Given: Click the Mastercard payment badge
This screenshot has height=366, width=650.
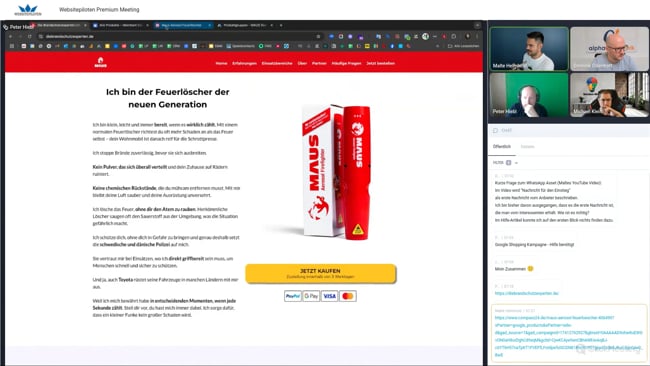Looking at the screenshot, I should tap(348, 296).
